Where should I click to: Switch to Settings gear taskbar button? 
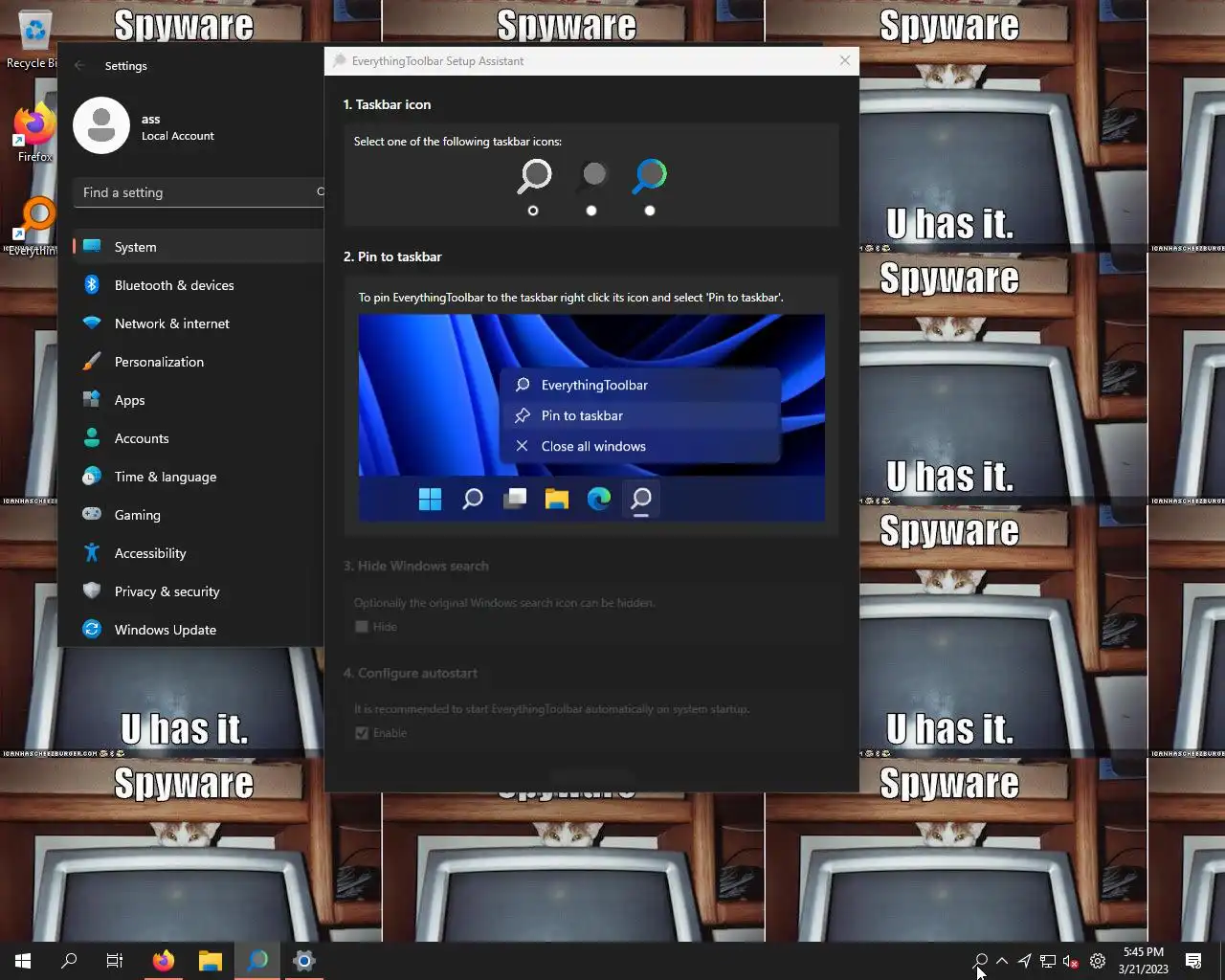(x=304, y=961)
